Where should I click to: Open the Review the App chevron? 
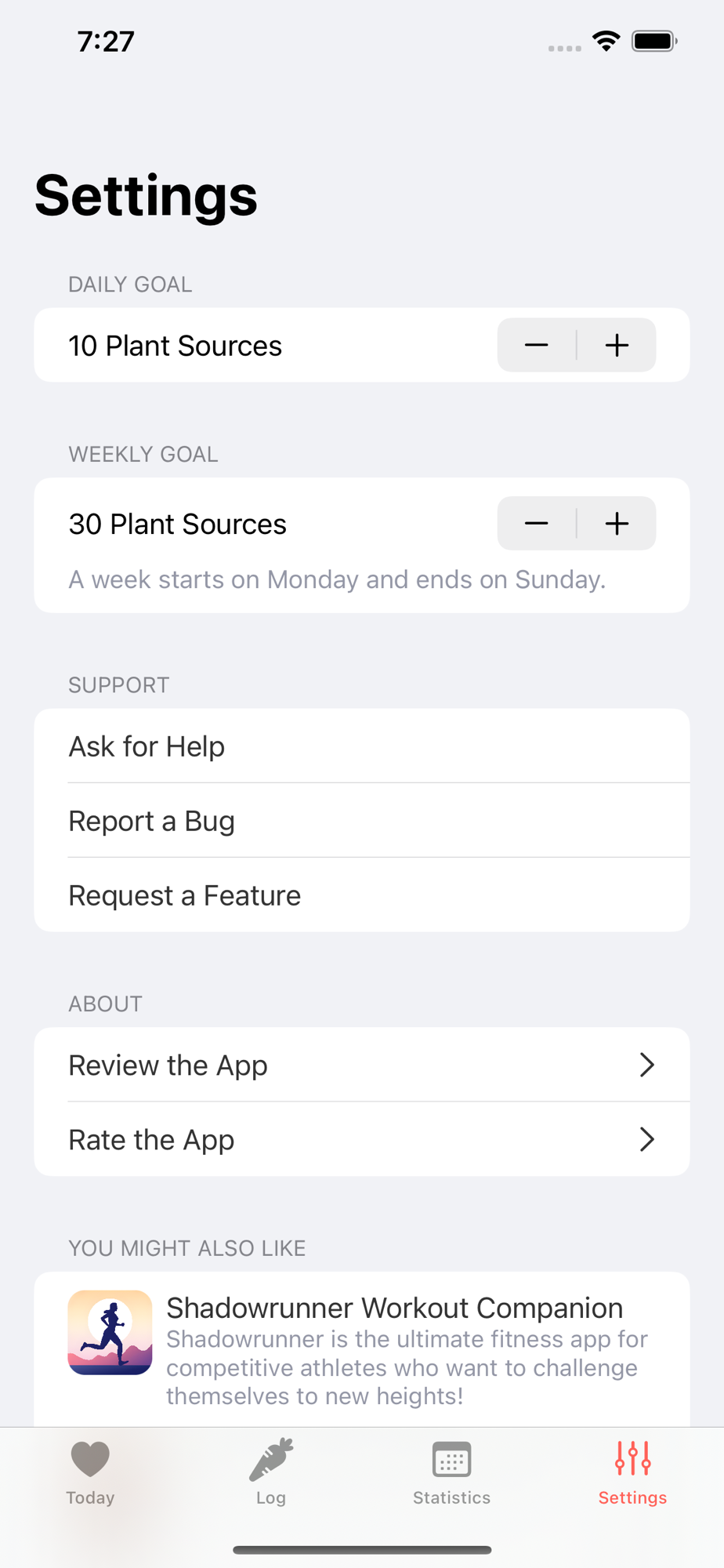[646, 1065]
